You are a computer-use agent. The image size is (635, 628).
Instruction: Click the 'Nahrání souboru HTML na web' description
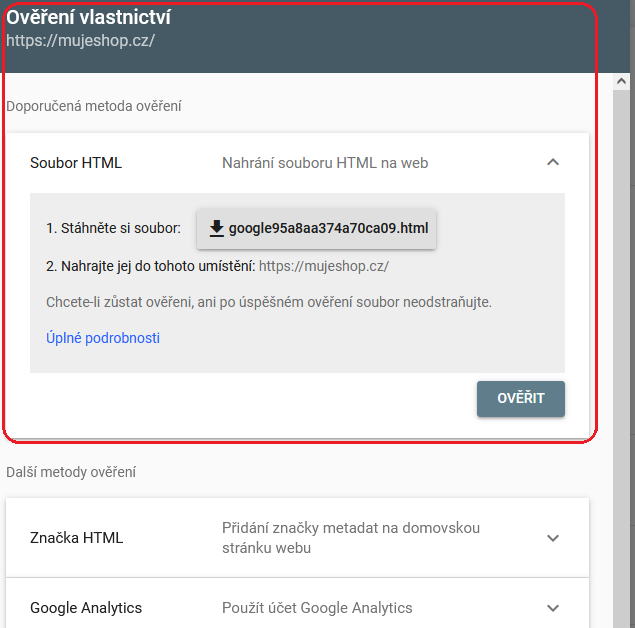[x=325, y=163]
